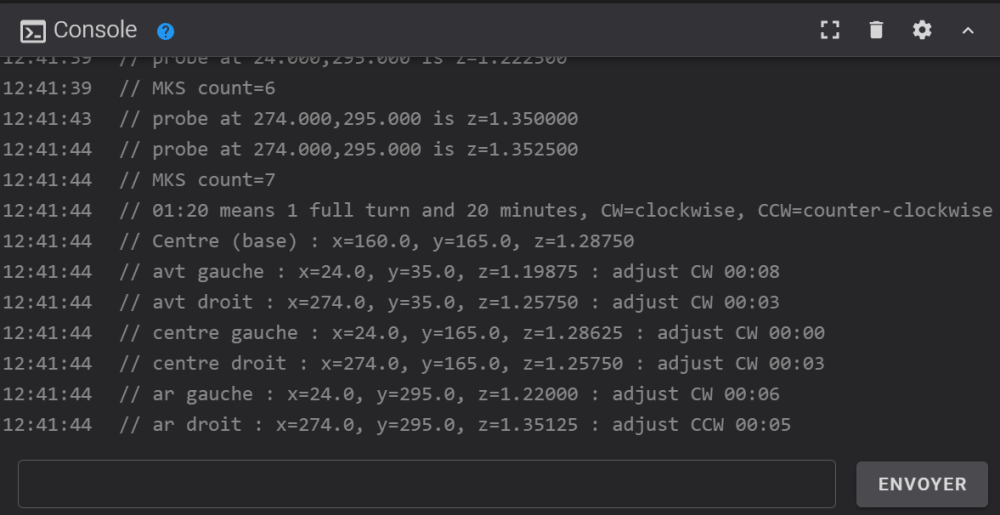Clear console with the trash icon
The height and width of the screenshot is (515, 1000).
point(876,30)
